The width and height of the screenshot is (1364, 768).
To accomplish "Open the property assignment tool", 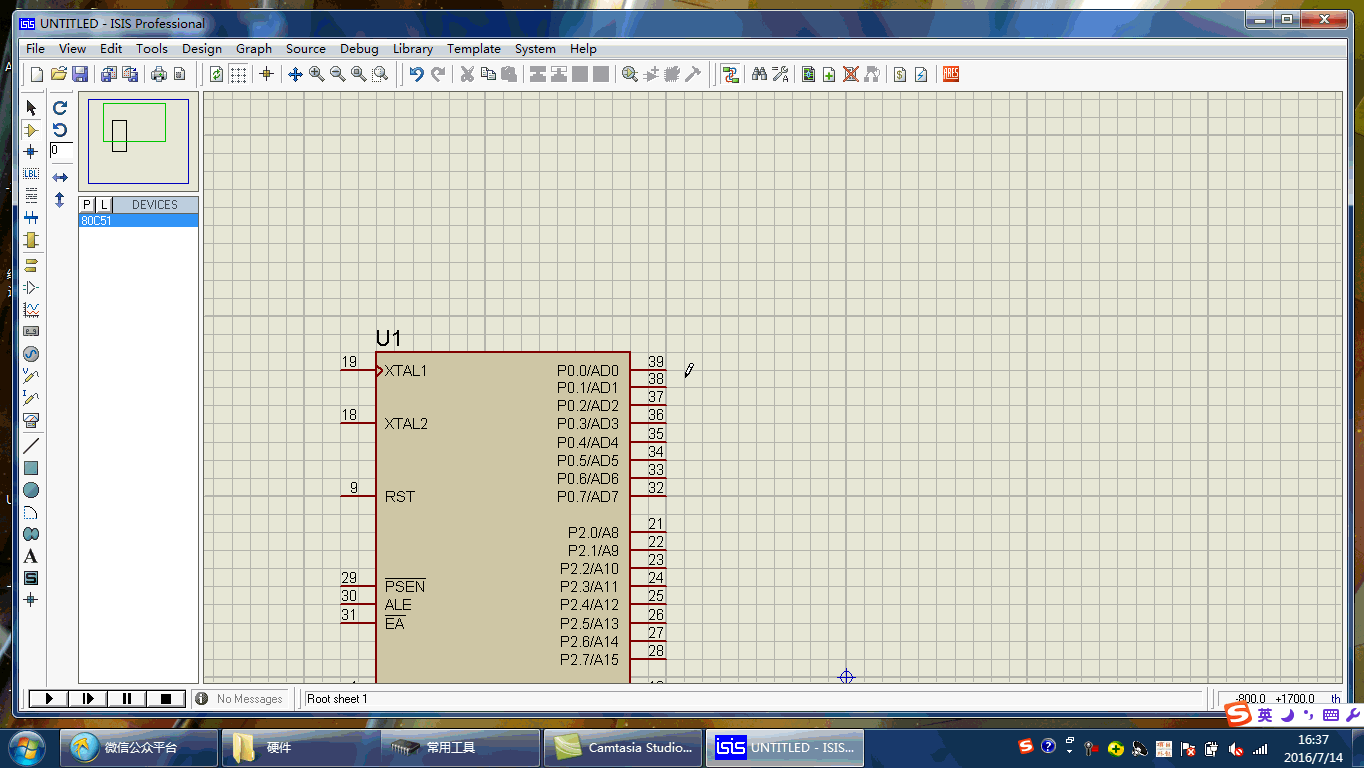I will pyautogui.click(x=781, y=74).
